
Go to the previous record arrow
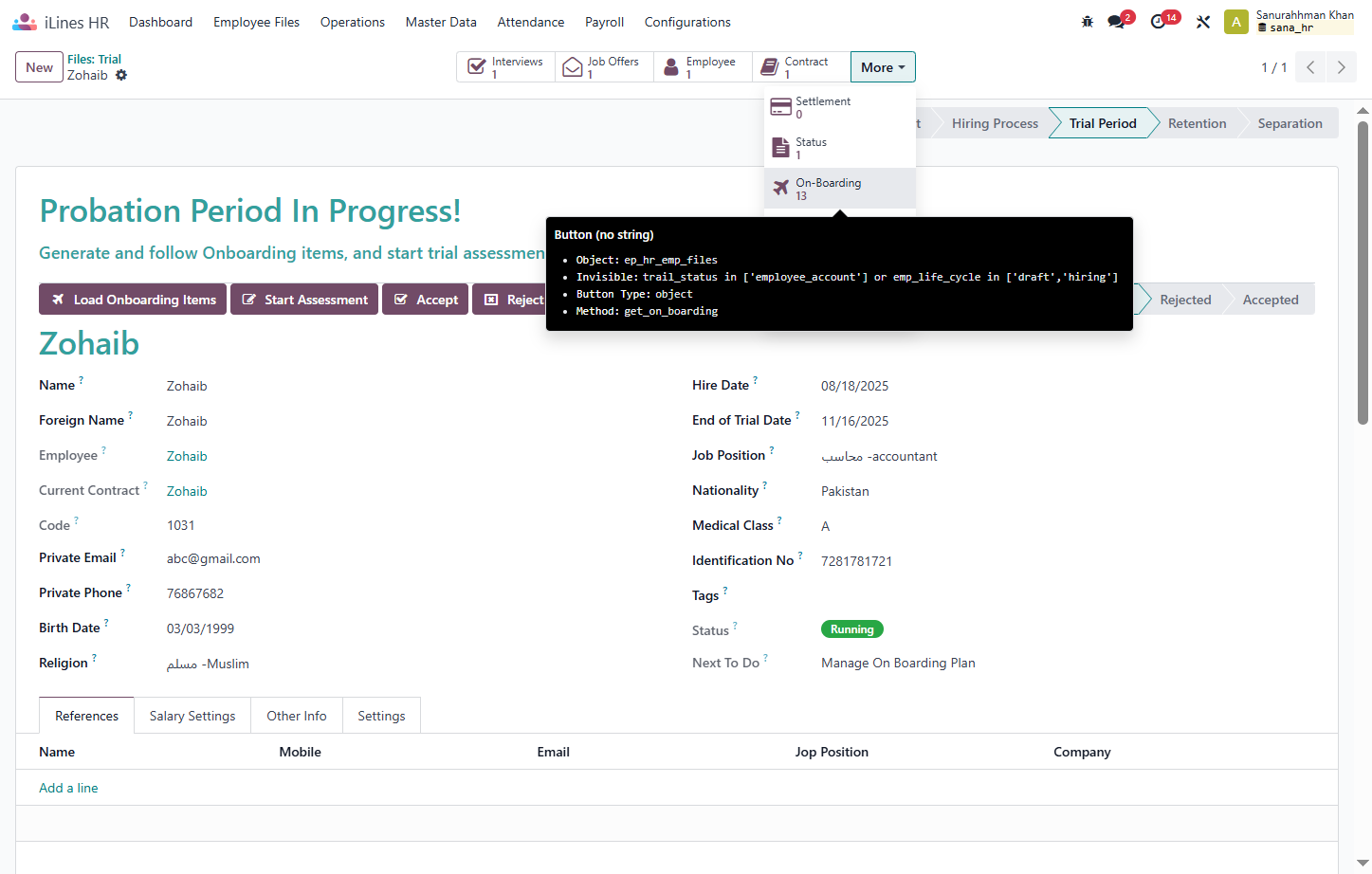coord(1310,67)
